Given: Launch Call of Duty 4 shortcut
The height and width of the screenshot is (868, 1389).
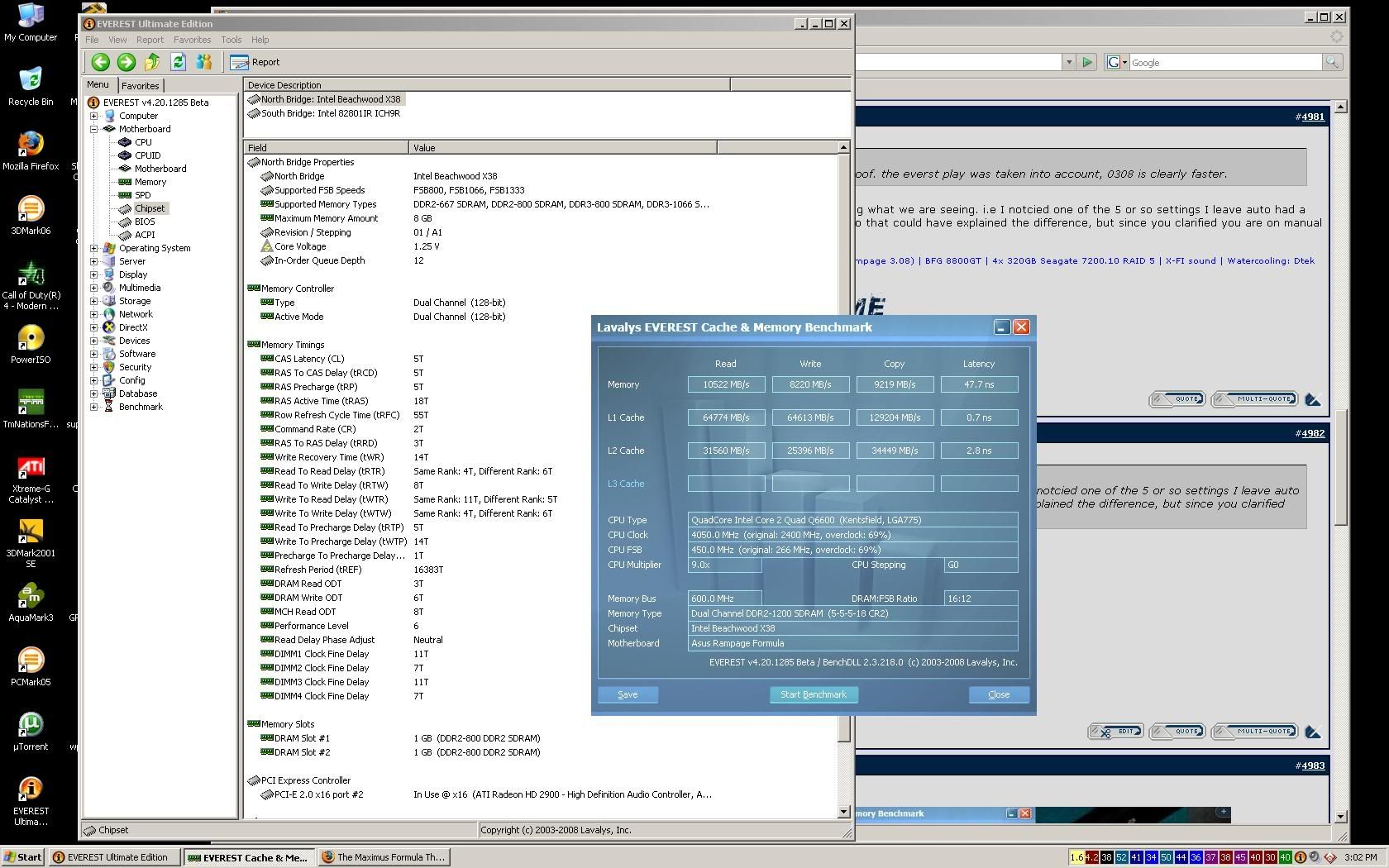Looking at the screenshot, I should pyautogui.click(x=31, y=285).
